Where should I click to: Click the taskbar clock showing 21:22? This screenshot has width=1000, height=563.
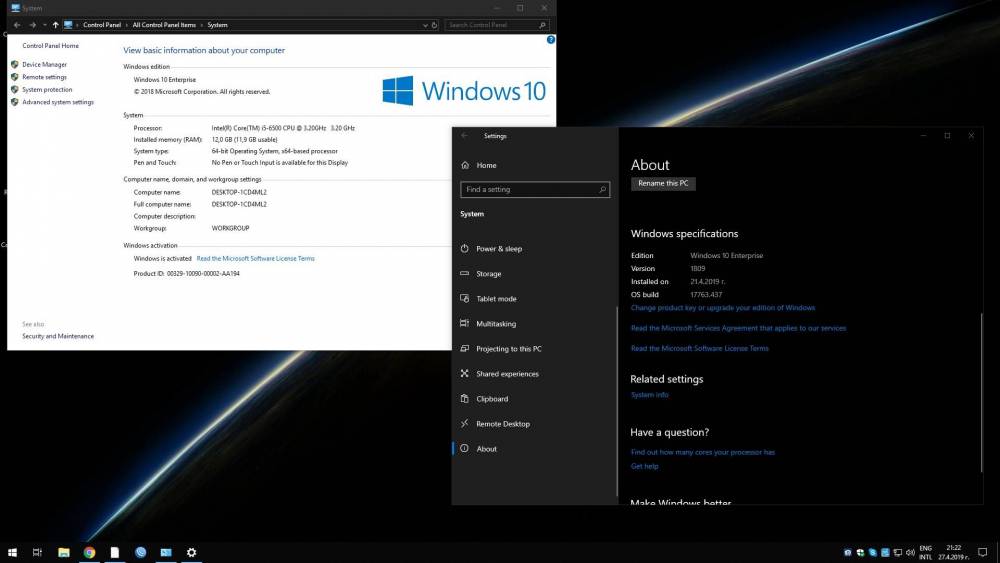[x=953, y=553]
